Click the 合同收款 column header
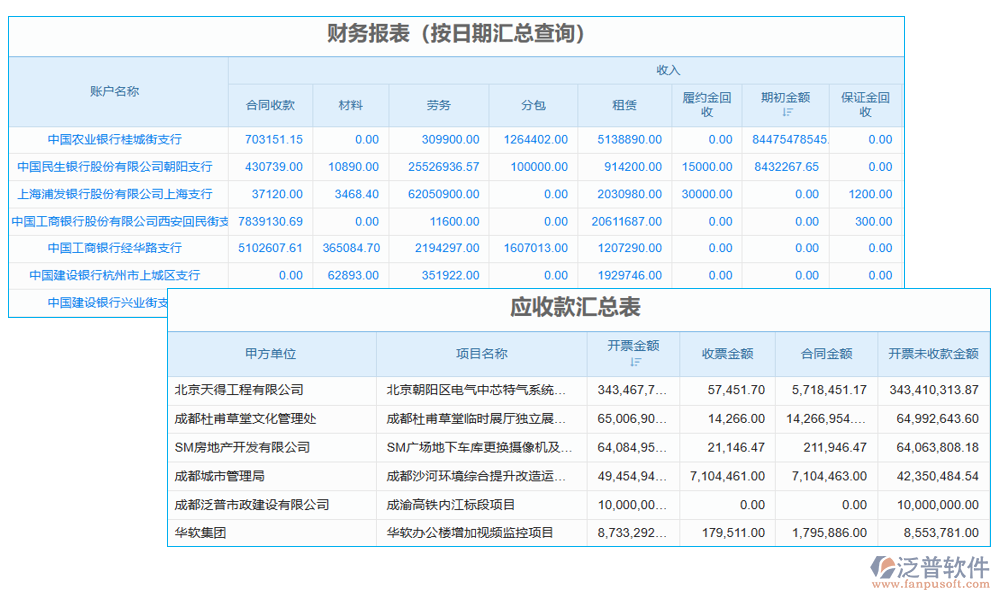1000x600 pixels. click(271, 104)
